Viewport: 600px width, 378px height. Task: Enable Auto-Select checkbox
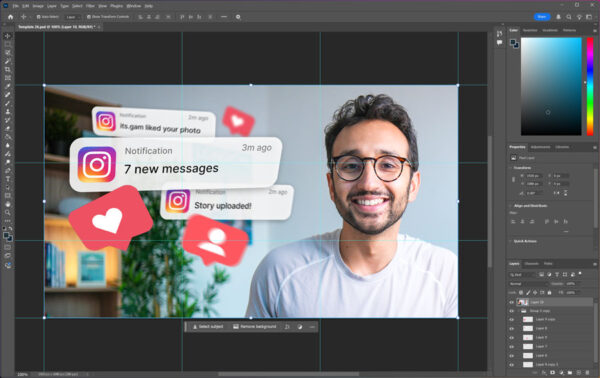point(39,17)
